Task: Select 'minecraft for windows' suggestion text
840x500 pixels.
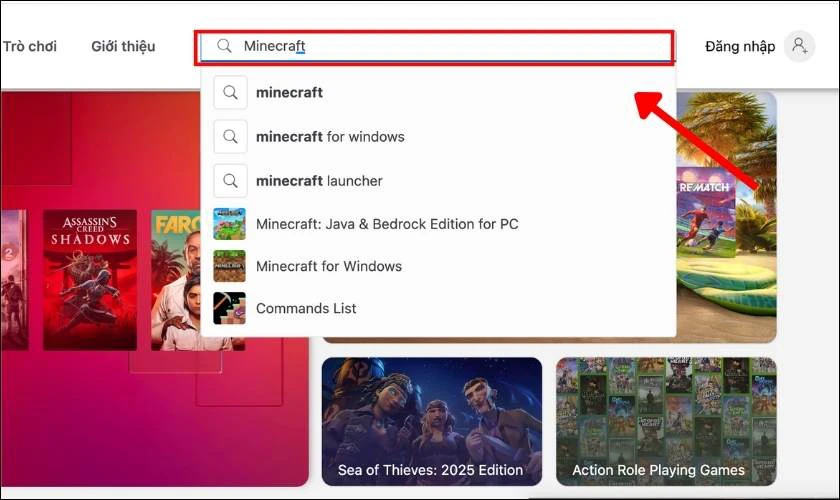Action: click(x=330, y=137)
